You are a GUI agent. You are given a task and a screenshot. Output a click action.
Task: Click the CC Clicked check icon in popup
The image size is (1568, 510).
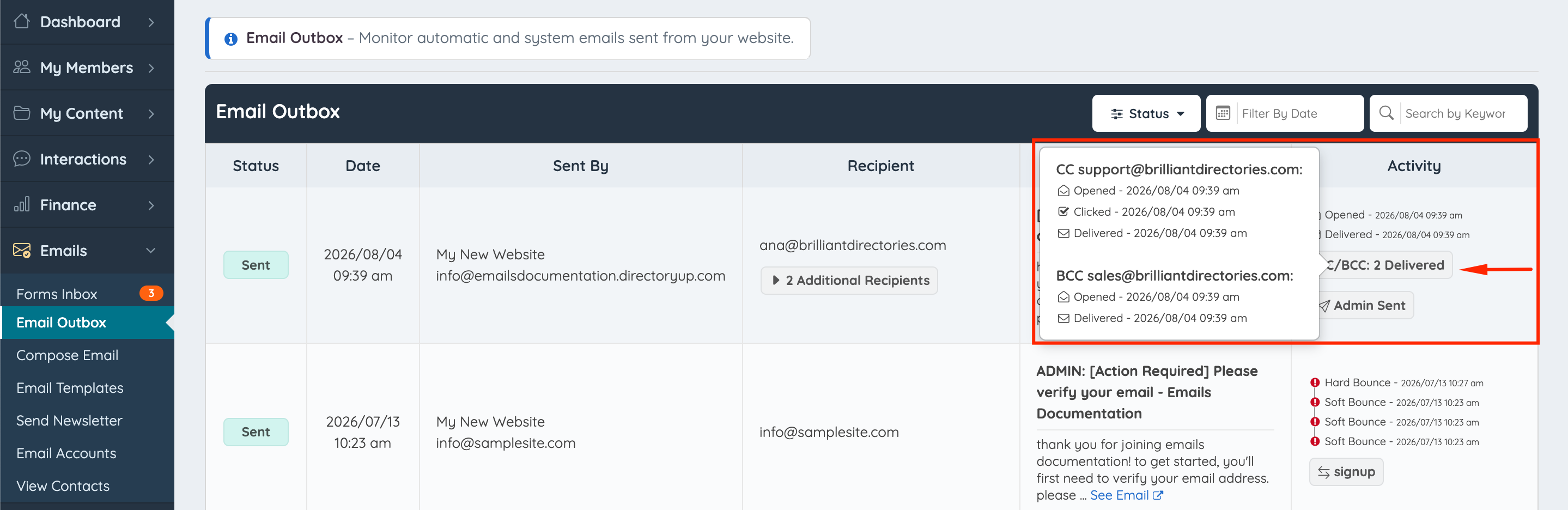(1063, 212)
